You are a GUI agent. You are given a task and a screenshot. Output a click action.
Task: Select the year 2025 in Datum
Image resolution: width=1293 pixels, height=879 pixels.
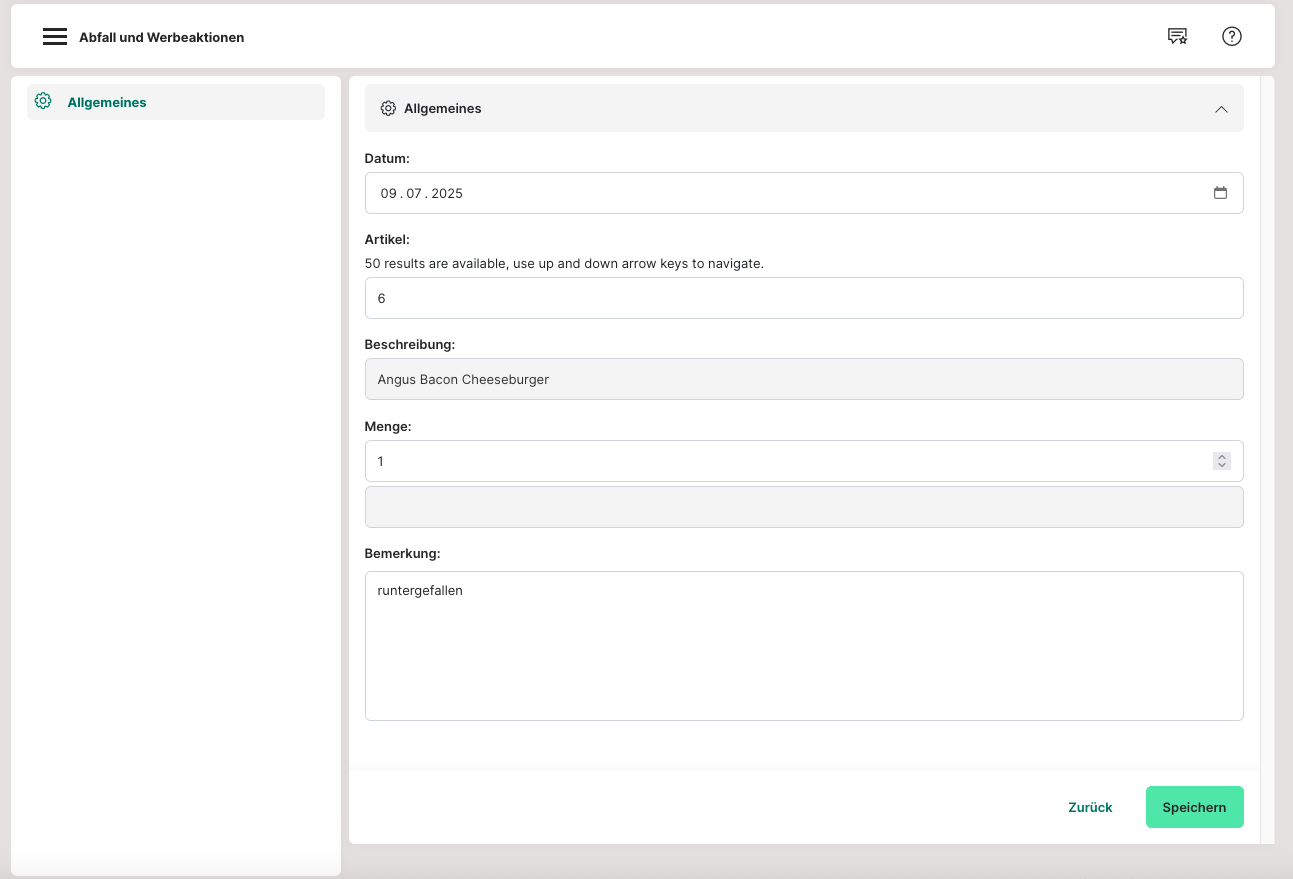click(x=447, y=193)
